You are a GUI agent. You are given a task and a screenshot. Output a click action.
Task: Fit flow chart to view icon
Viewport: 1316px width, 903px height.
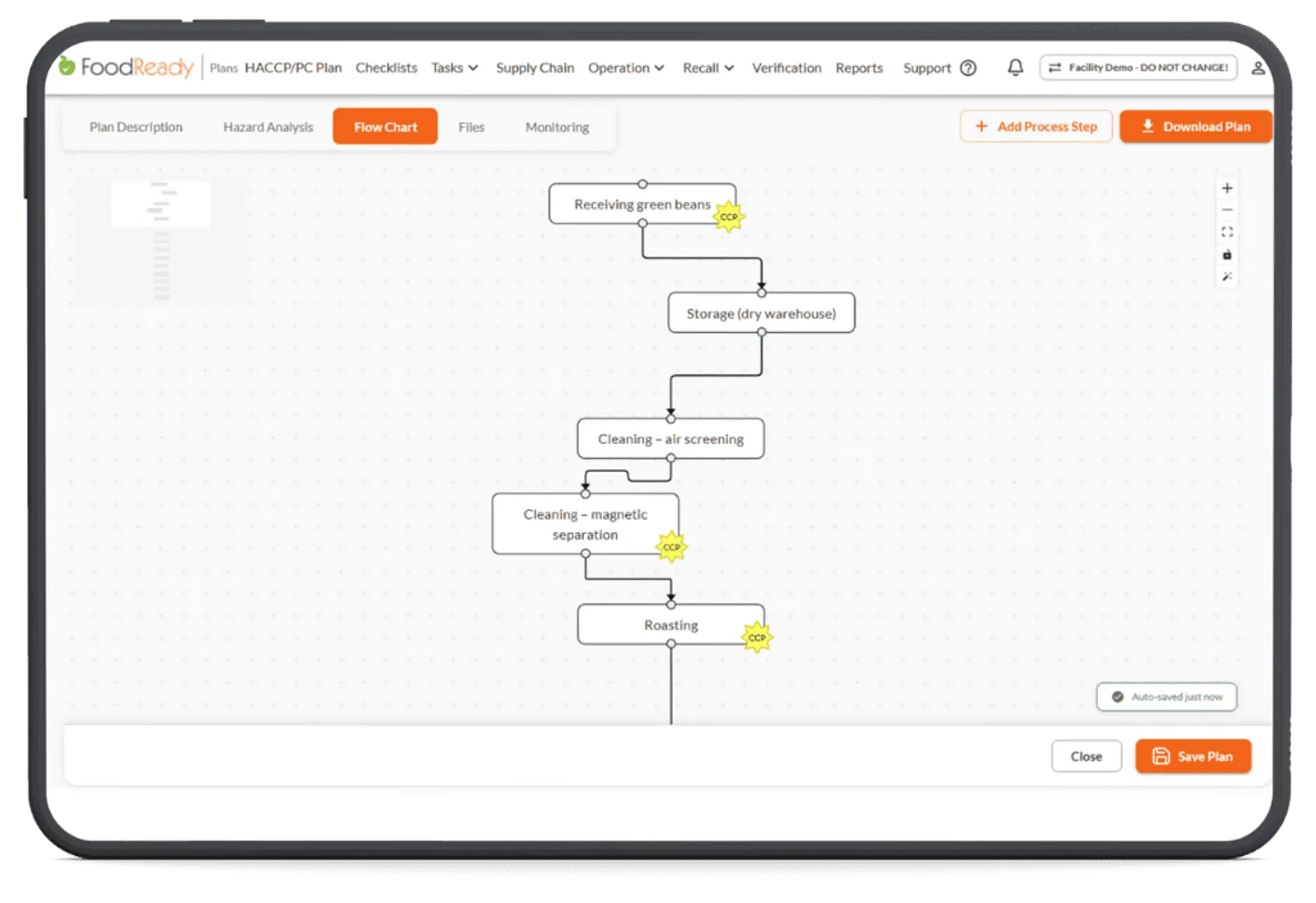pos(1226,233)
